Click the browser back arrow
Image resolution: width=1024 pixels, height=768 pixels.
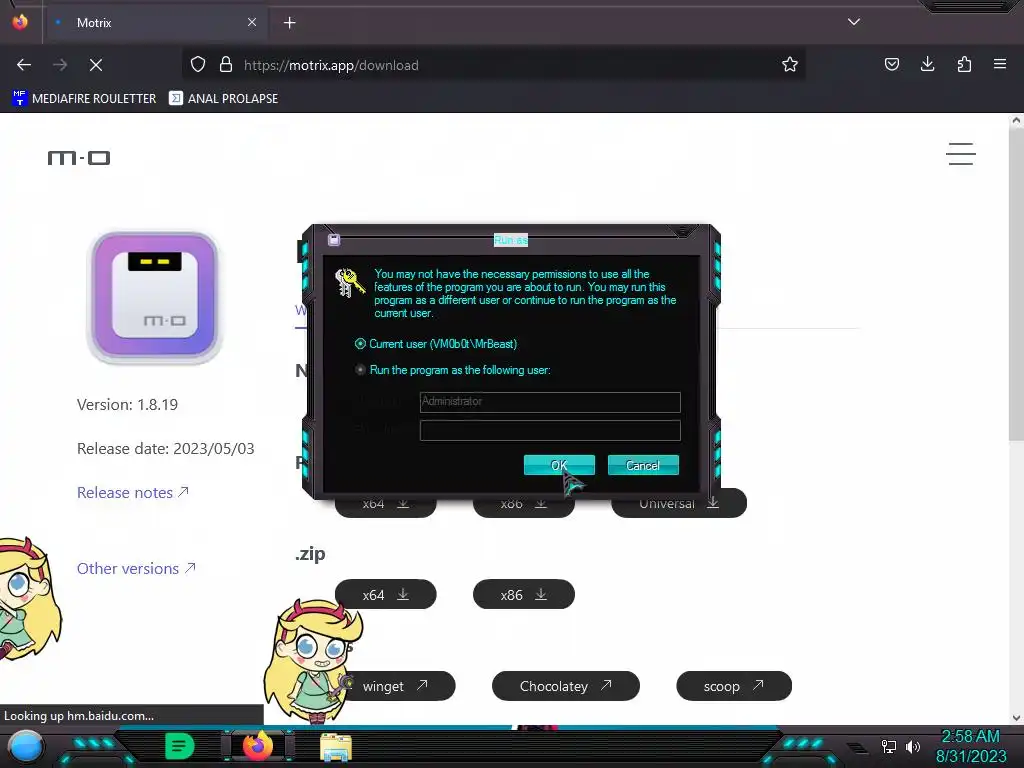click(x=24, y=65)
